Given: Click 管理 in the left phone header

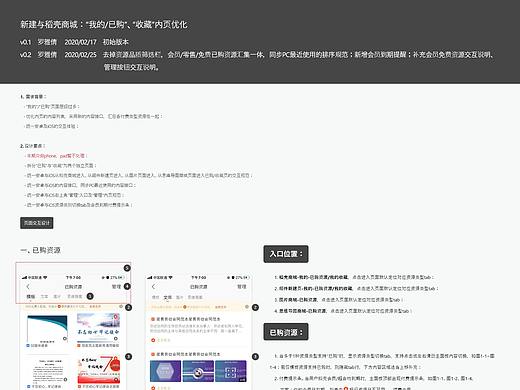Looking at the screenshot, I should (116, 287).
